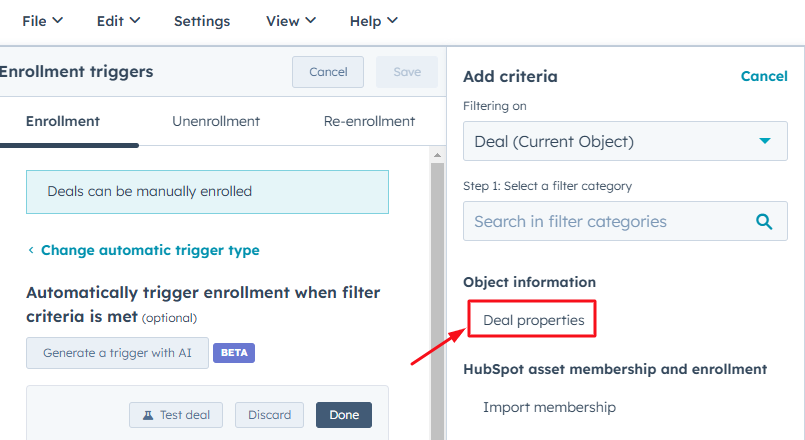Open the File menu
The height and width of the screenshot is (440, 805).
(42, 20)
